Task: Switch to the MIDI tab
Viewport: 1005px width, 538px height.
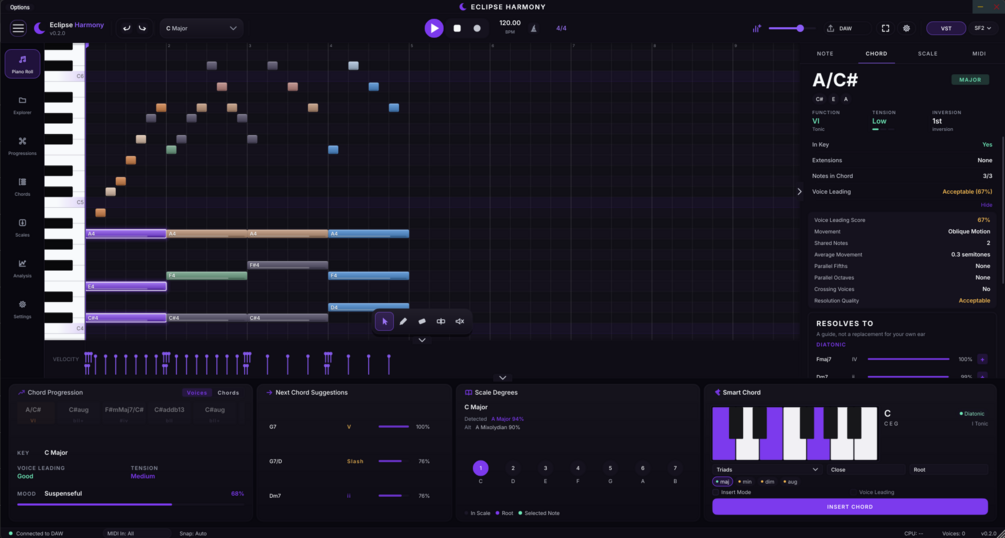Action: pyautogui.click(x=979, y=54)
